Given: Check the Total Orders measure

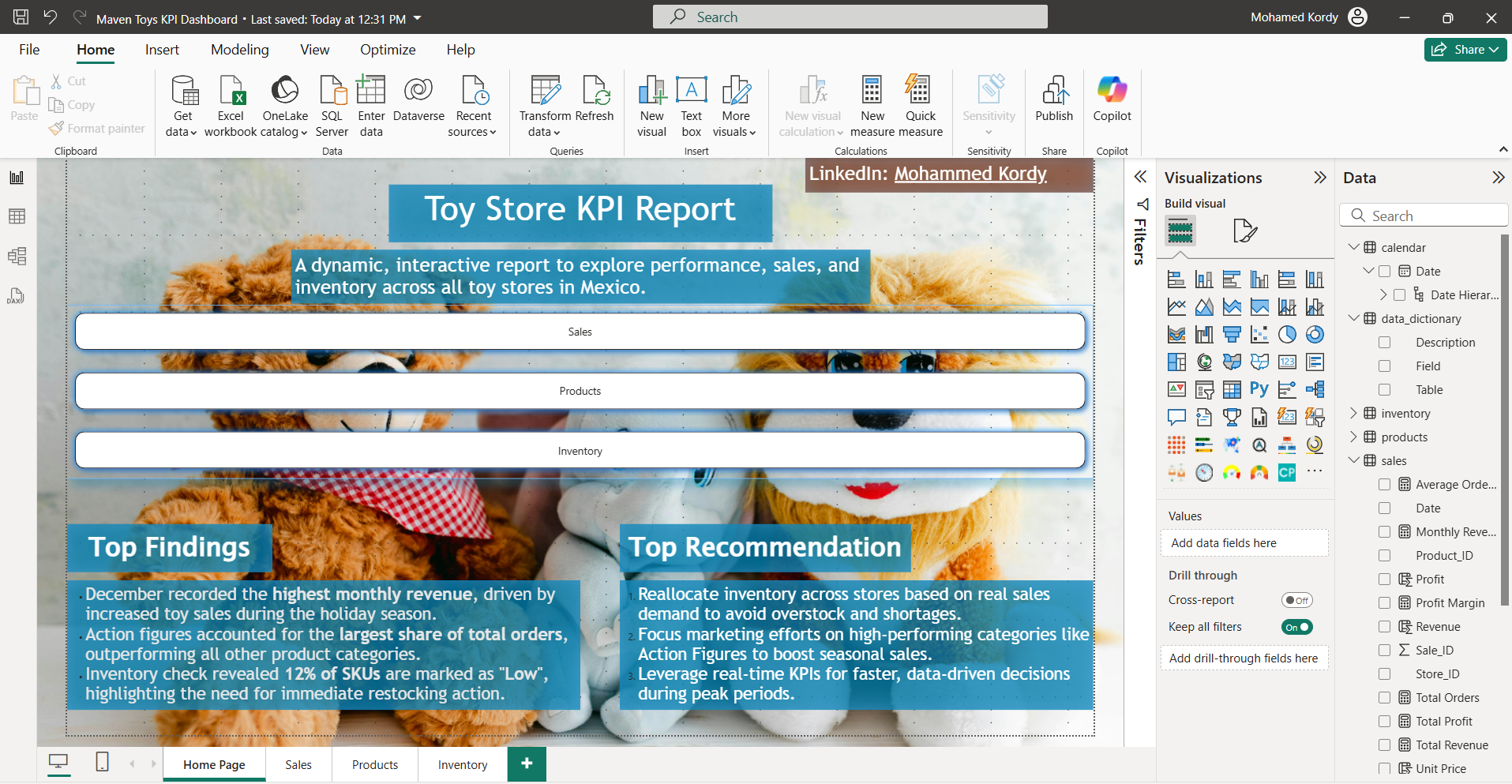Looking at the screenshot, I should [1384, 698].
